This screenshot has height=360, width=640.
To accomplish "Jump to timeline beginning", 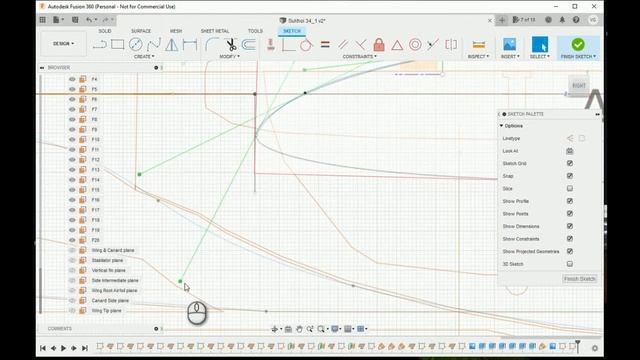I will (43, 348).
